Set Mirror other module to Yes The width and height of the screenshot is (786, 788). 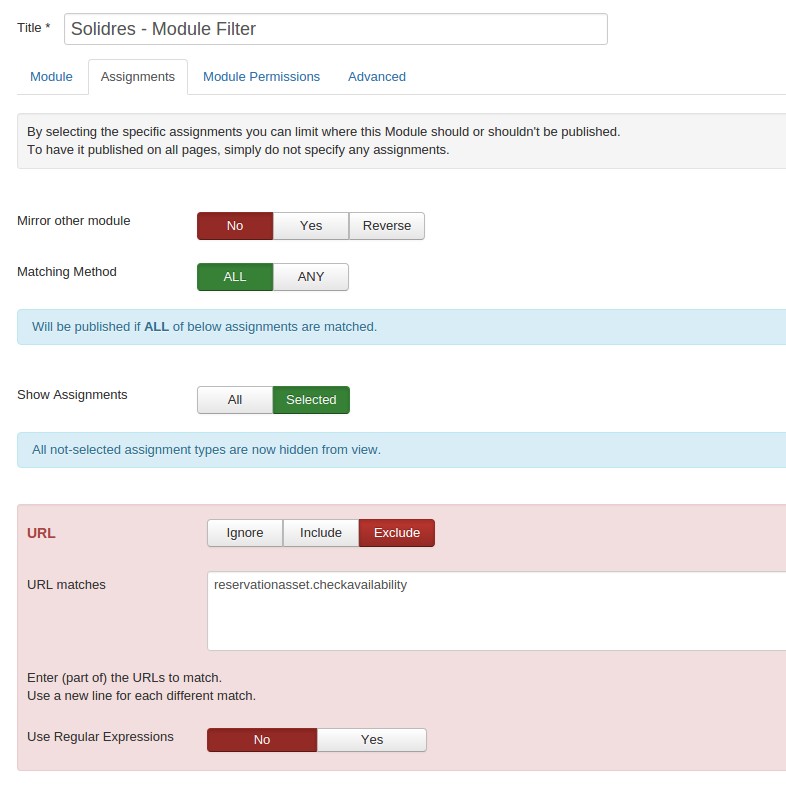(x=311, y=226)
